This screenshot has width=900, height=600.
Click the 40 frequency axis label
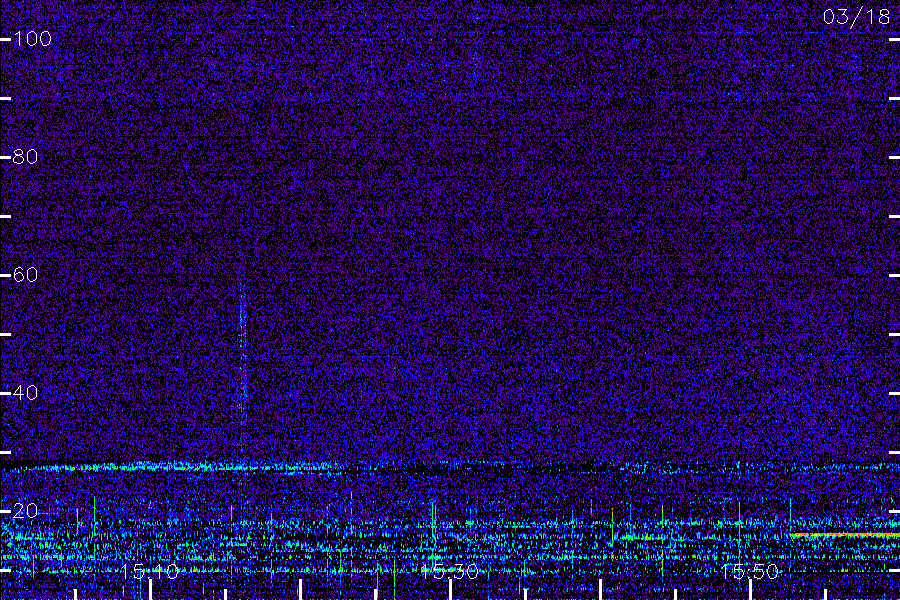(x=26, y=393)
